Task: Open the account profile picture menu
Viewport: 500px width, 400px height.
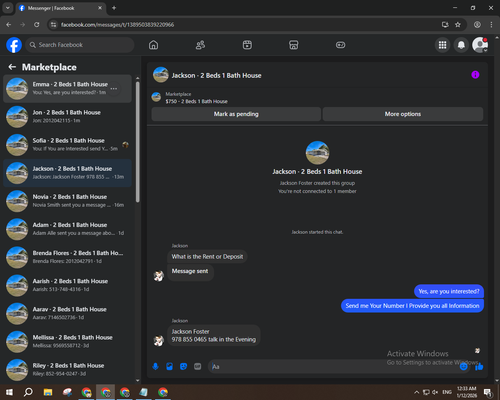Action: [x=480, y=45]
